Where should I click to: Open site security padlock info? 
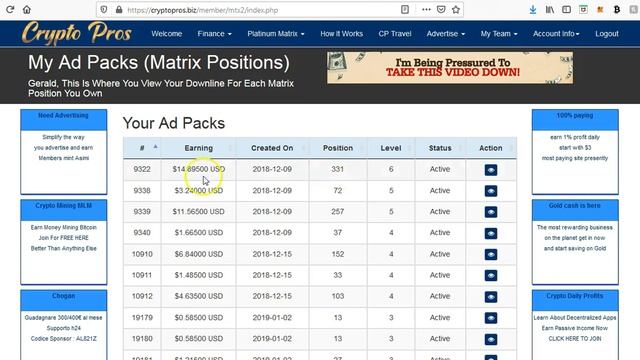click(x=119, y=9)
